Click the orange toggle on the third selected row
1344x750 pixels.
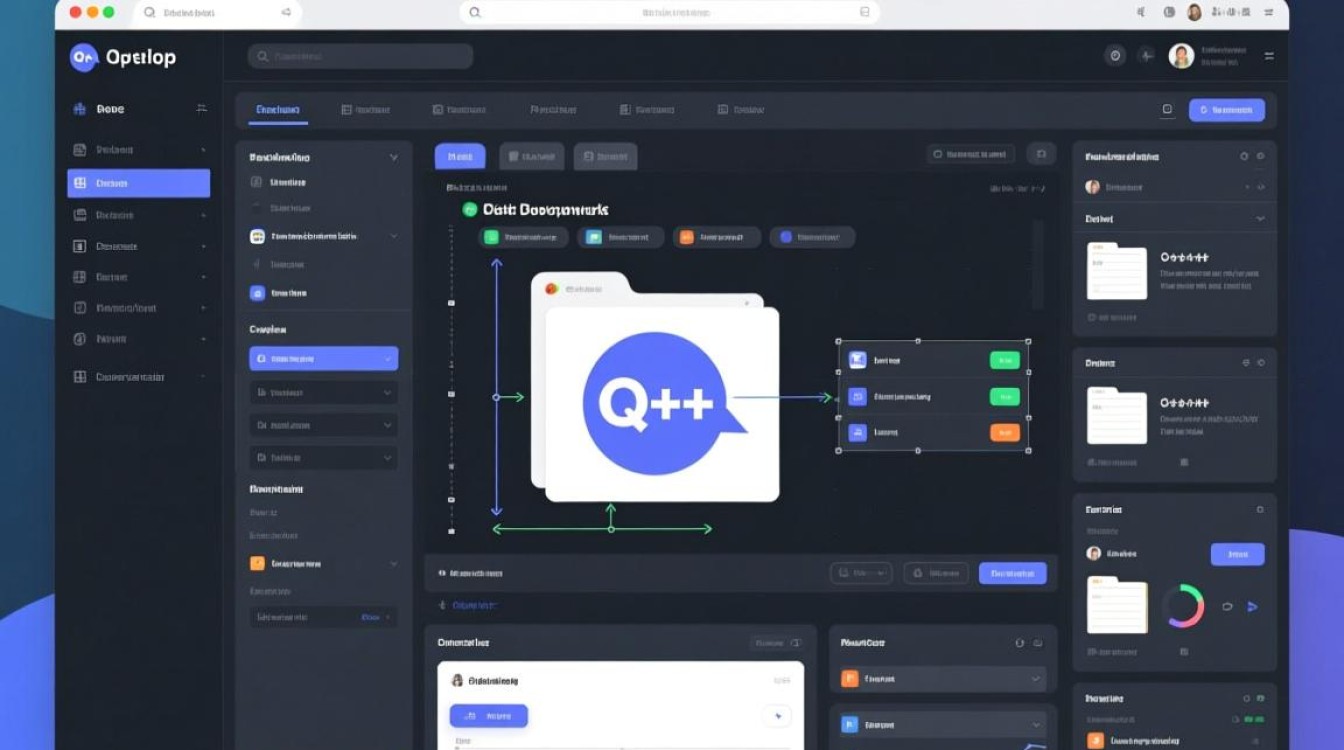click(x=1004, y=432)
